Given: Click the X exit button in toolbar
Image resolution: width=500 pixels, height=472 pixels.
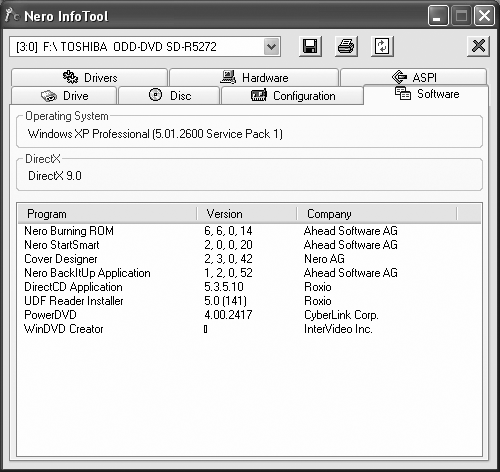Looking at the screenshot, I should point(478,46).
